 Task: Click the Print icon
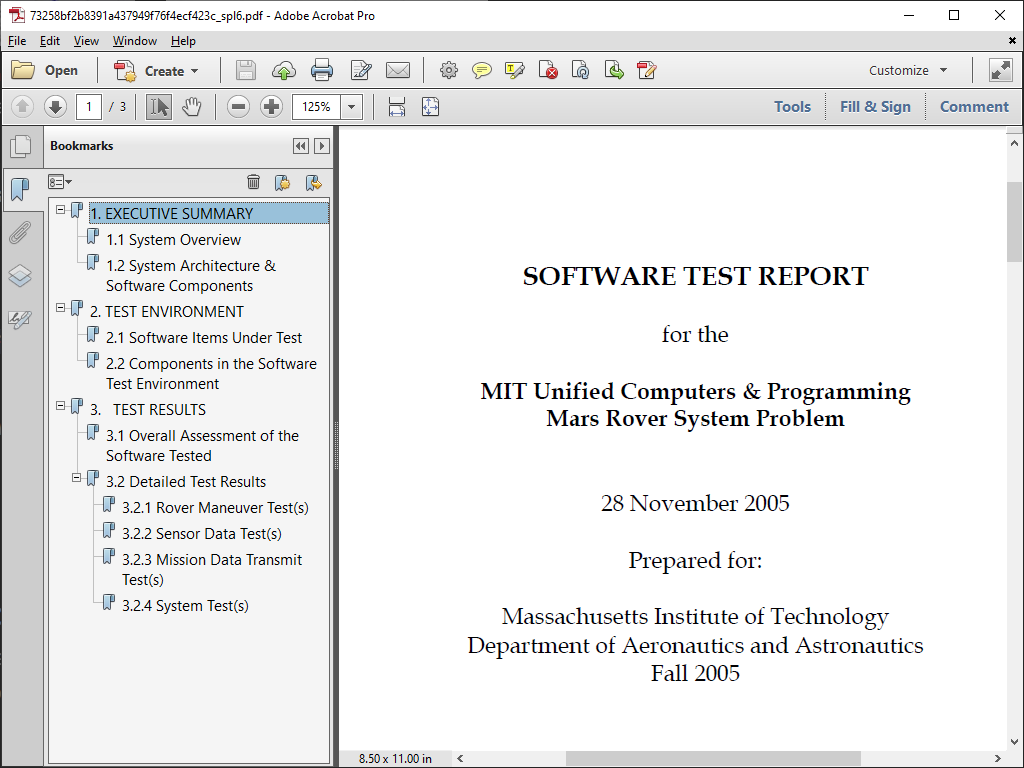coord(321,71)
